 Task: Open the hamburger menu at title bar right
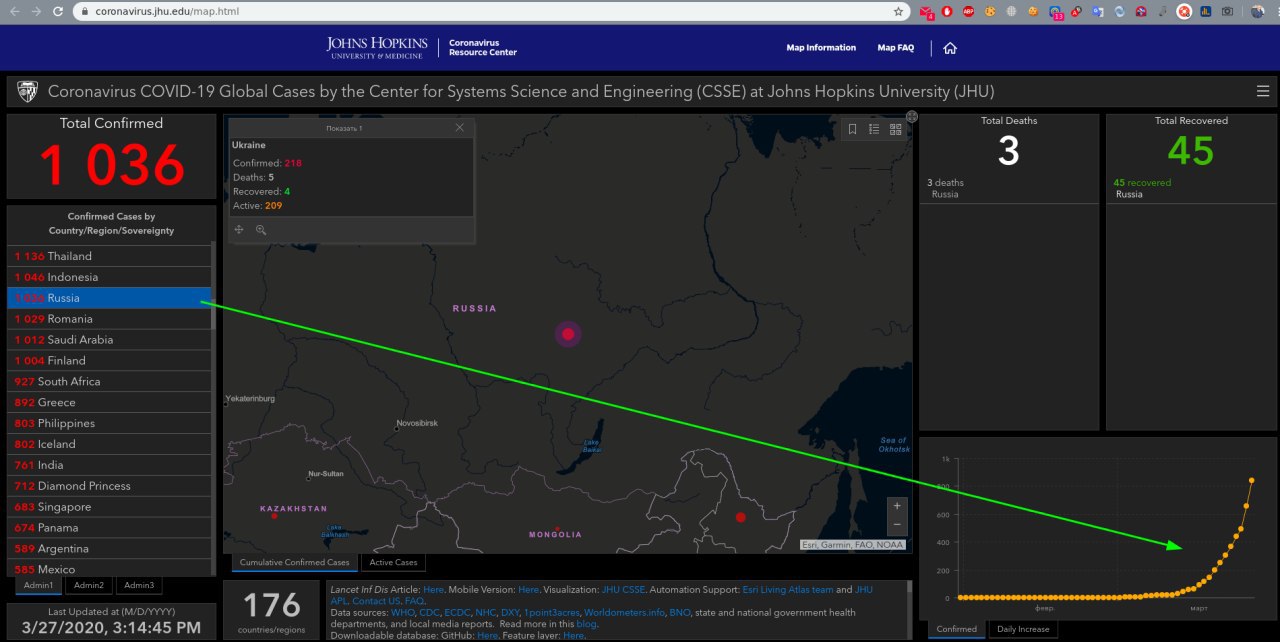(x=1263, y=91)
